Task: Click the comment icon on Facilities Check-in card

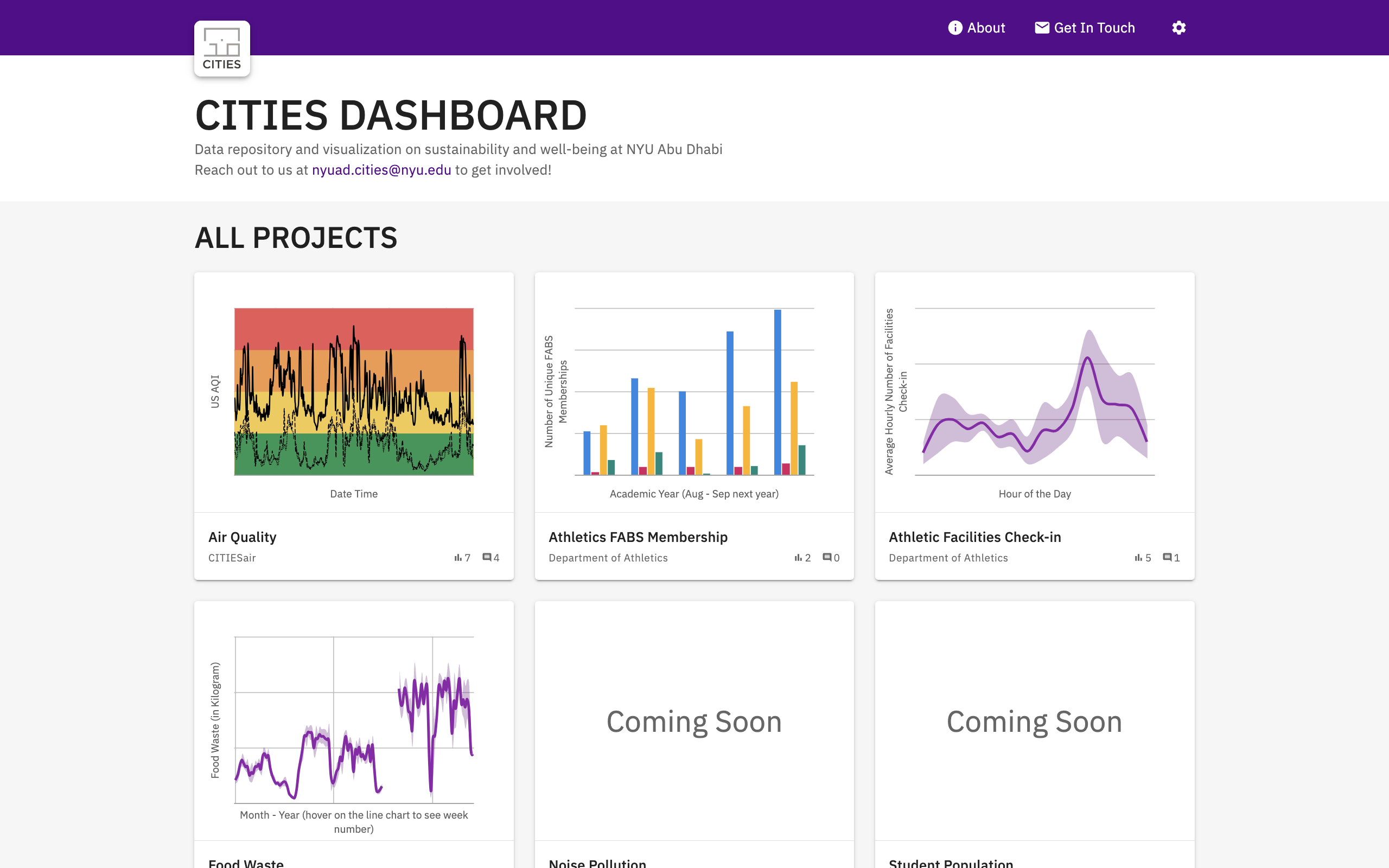Action: [1168, 558]
